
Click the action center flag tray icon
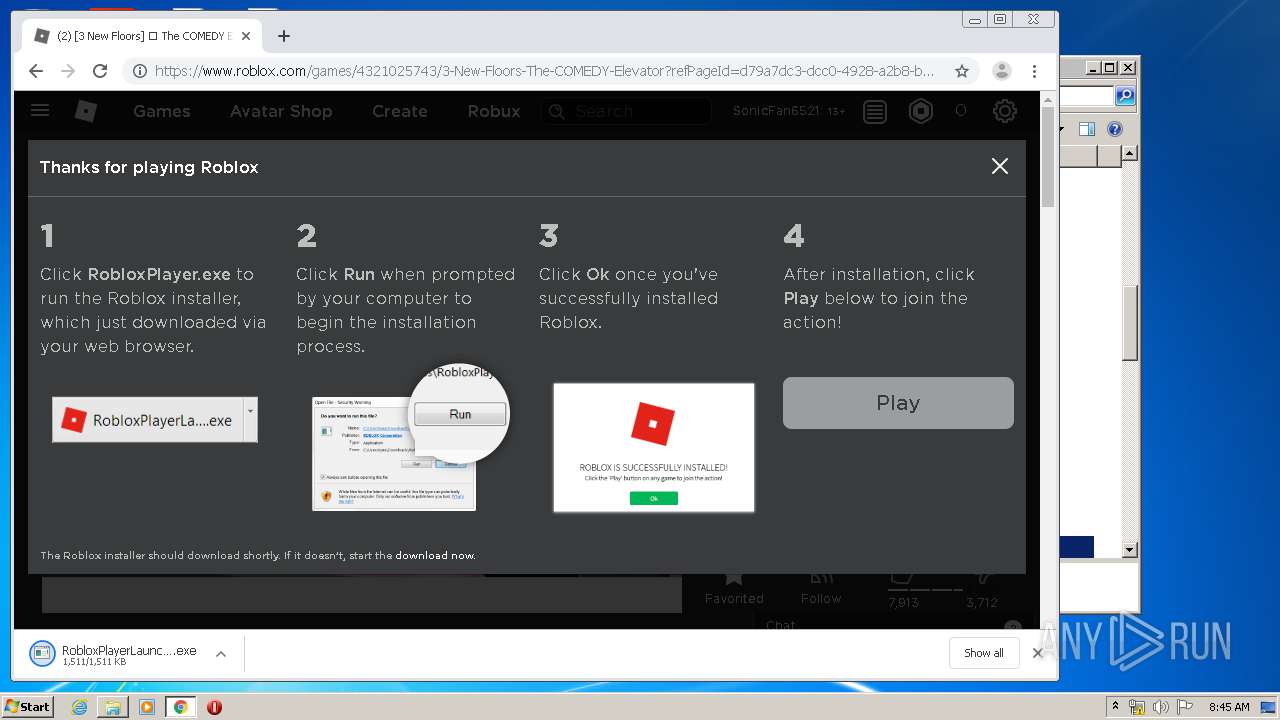pyautogui.click(x=1186, y=707)
